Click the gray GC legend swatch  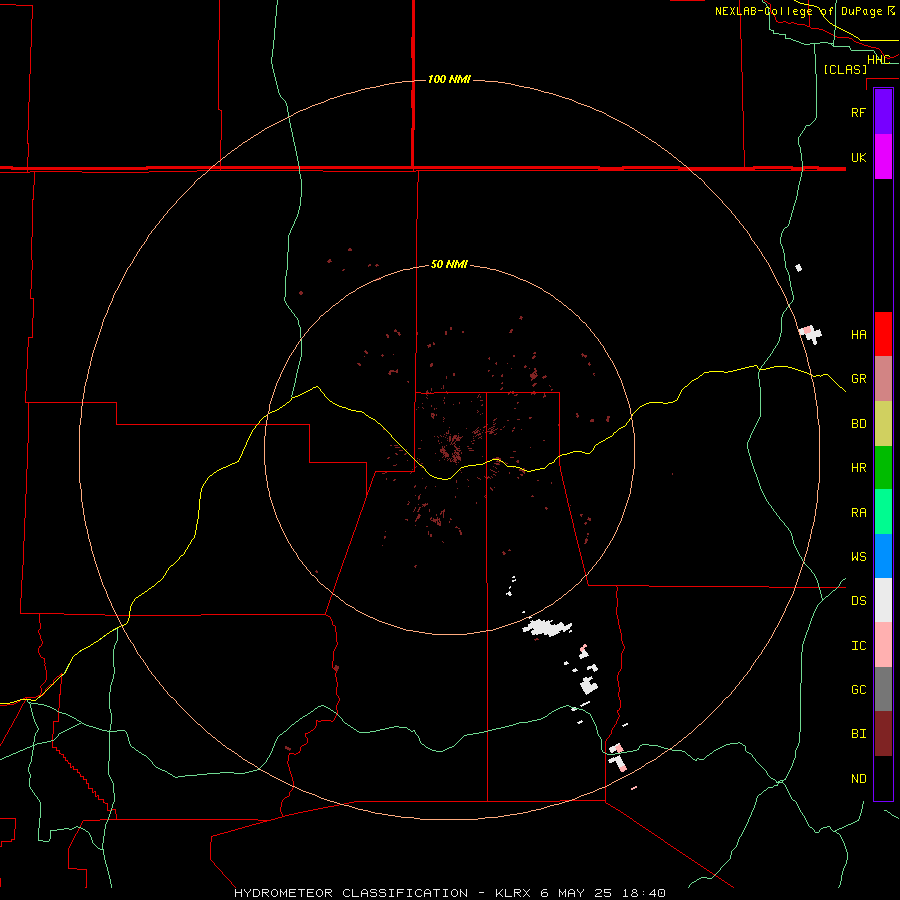click(x=883, y=689)
